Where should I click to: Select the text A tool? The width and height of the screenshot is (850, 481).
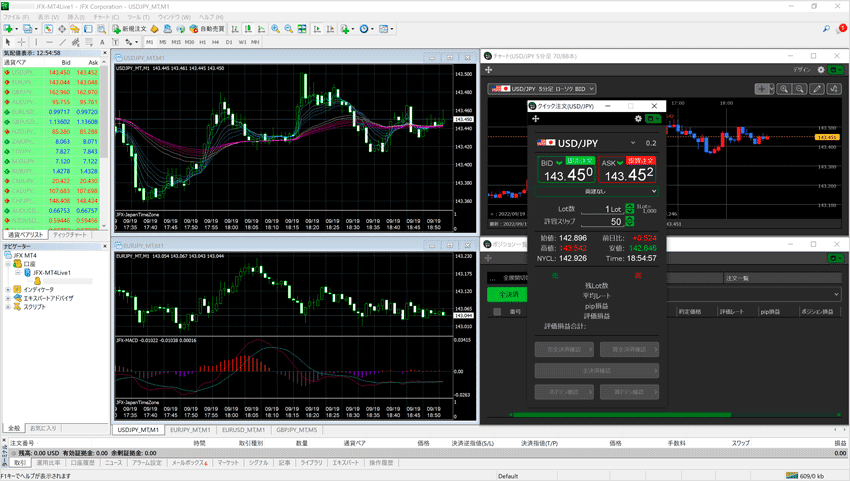(x=102, y=42)
